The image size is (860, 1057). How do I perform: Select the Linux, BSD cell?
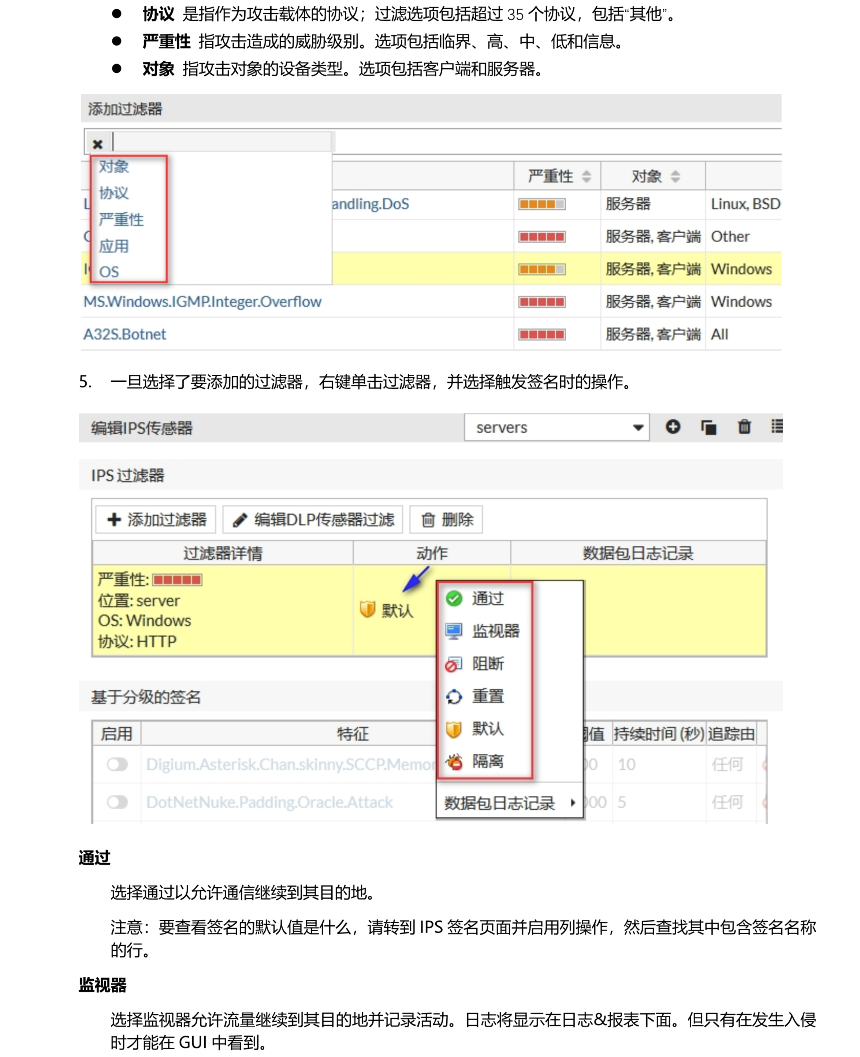pyautogui.click(x=745, y=204)
